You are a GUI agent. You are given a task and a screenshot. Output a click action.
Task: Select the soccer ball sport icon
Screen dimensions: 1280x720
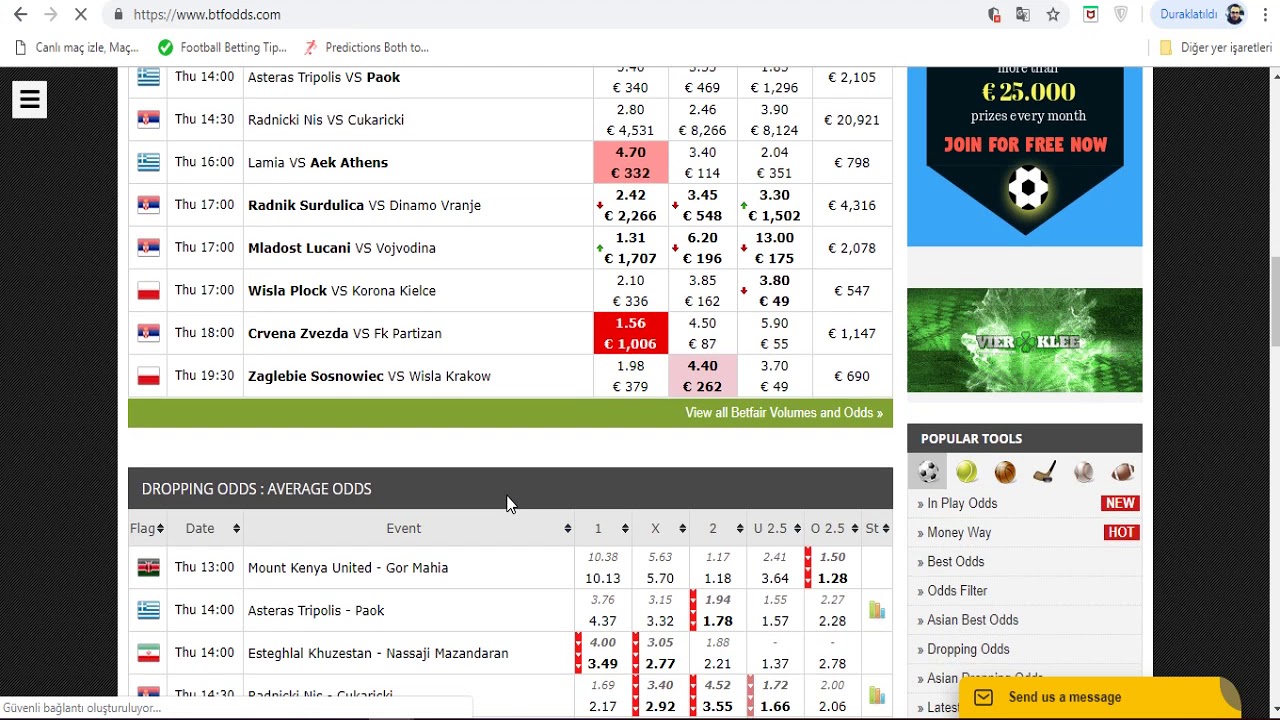(928, 472)
